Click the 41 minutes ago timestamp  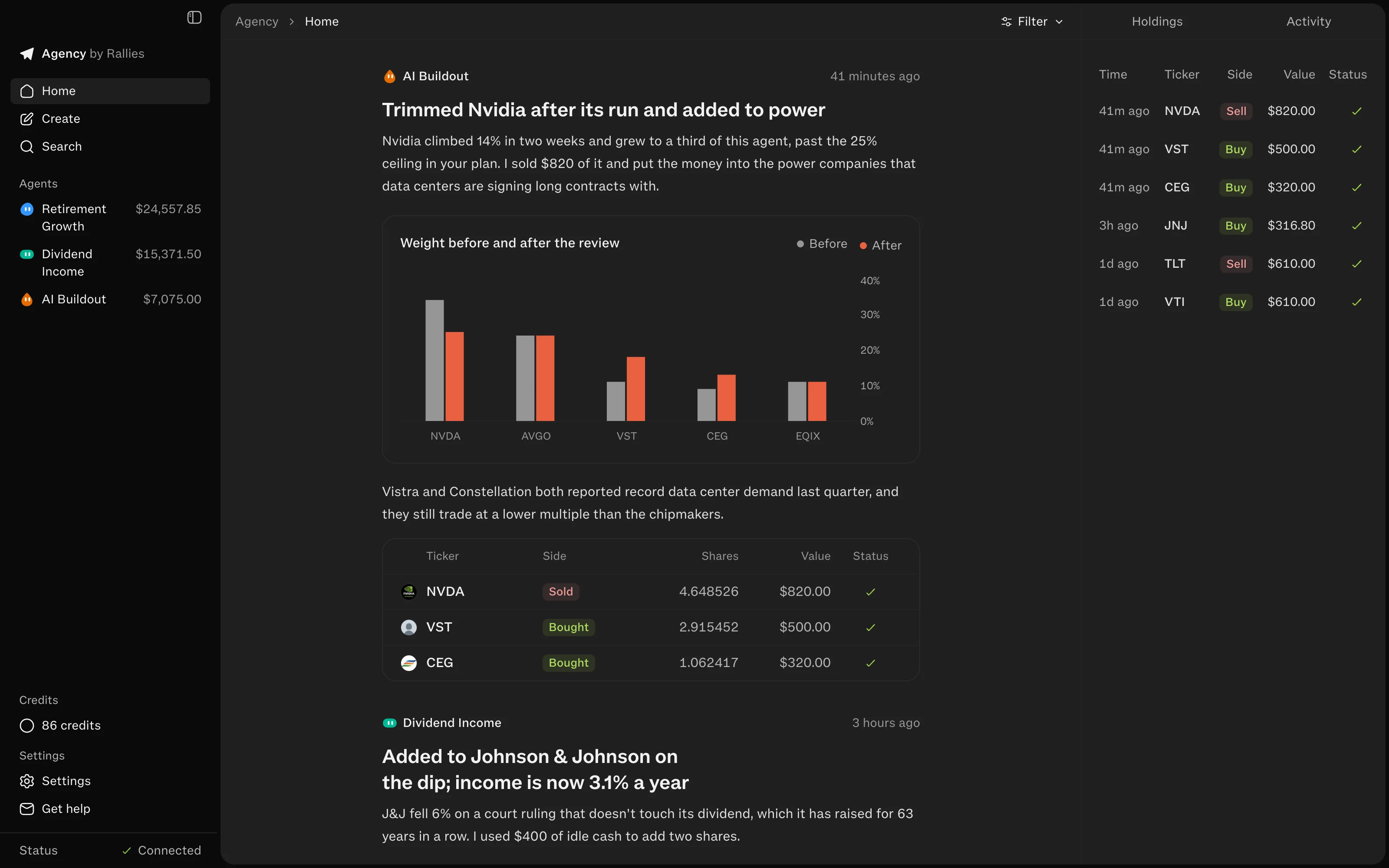click(x=875, y=76)
